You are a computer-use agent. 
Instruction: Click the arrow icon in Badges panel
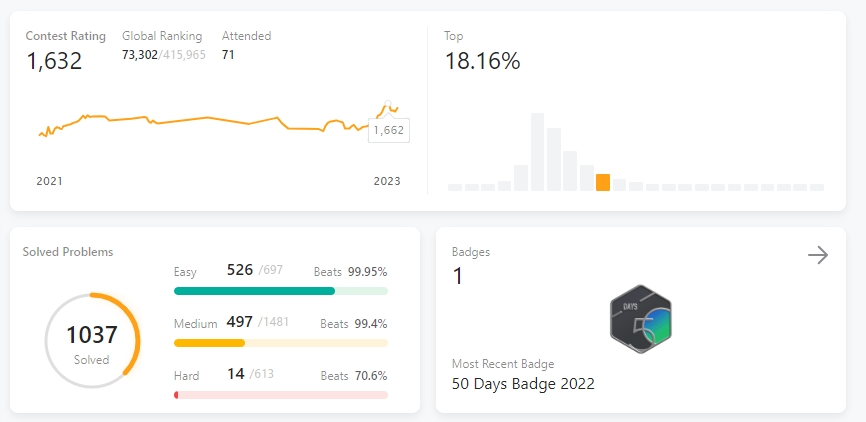point(818,256)
